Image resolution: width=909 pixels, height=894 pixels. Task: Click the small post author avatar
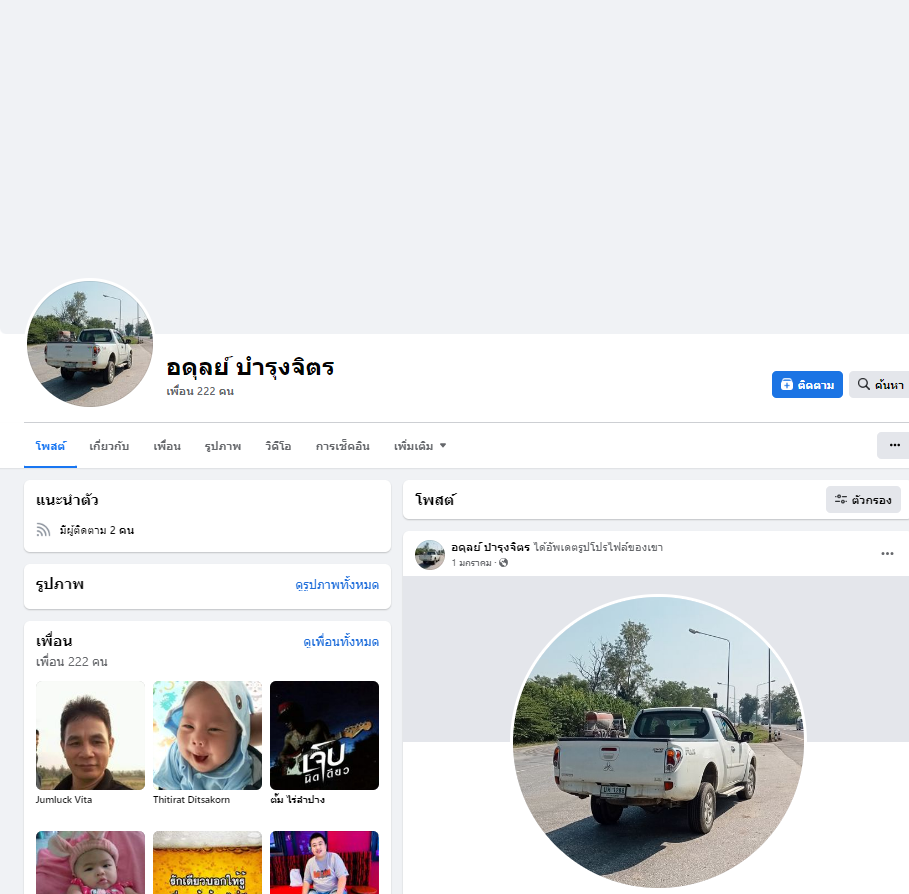click(430, 555)
